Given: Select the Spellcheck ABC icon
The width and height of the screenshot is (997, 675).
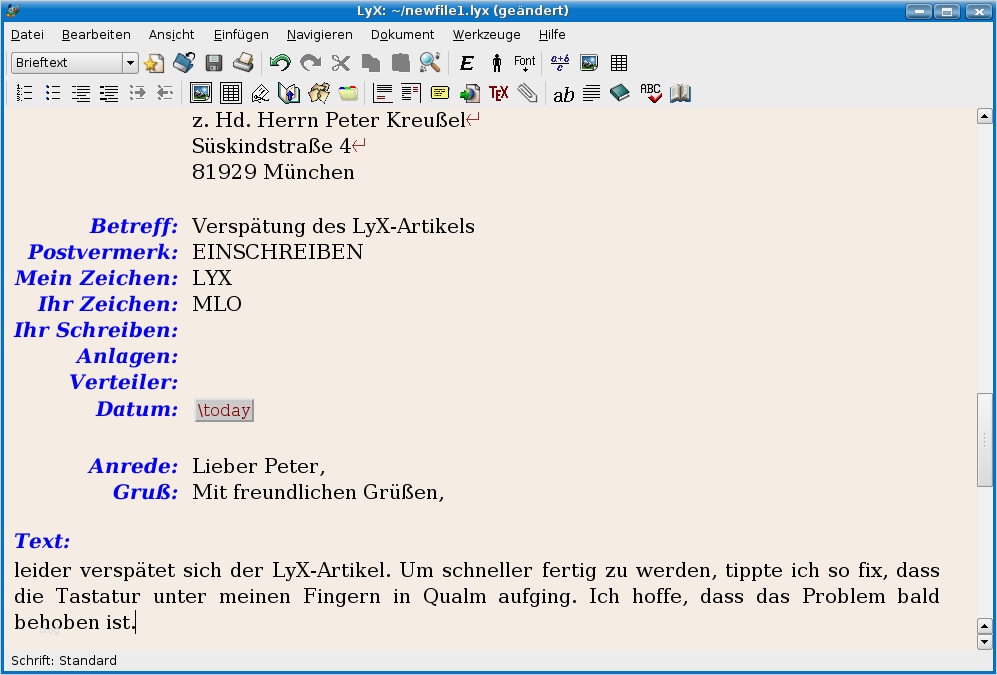Looking at the screenshot, I should 650,93.
